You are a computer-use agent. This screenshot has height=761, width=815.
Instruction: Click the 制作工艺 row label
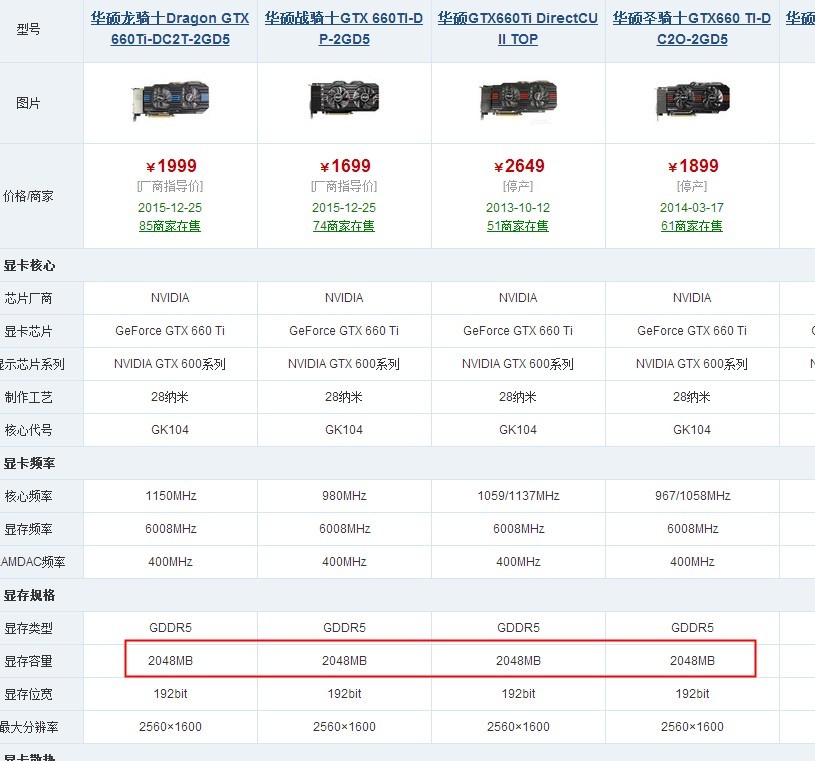click(x=28, y=398)
